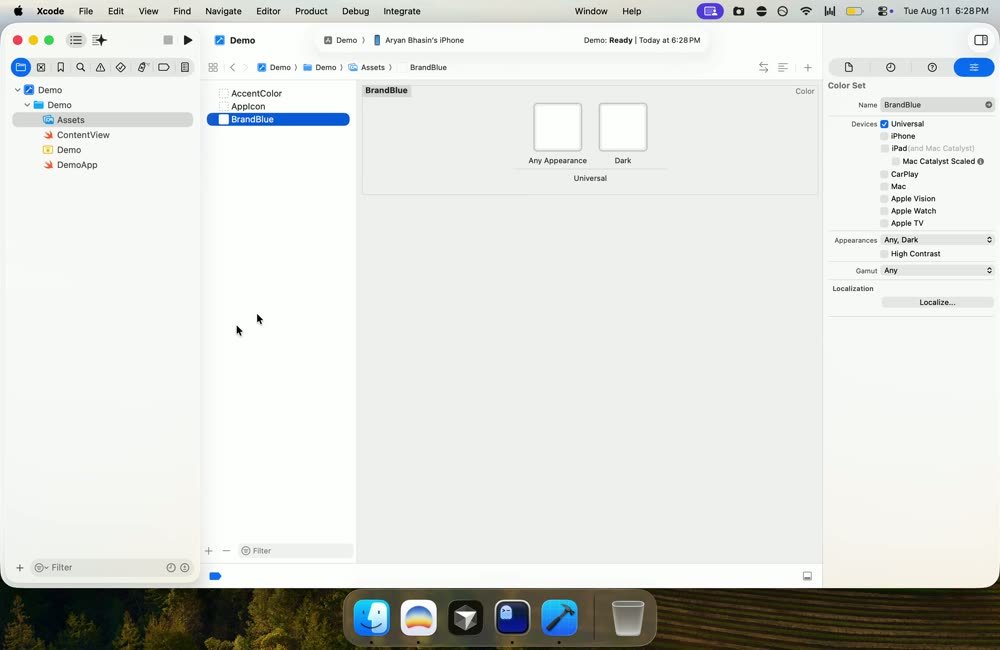Go forward with the right chevron
The image size is (1000, 650).
coord(246,67)
